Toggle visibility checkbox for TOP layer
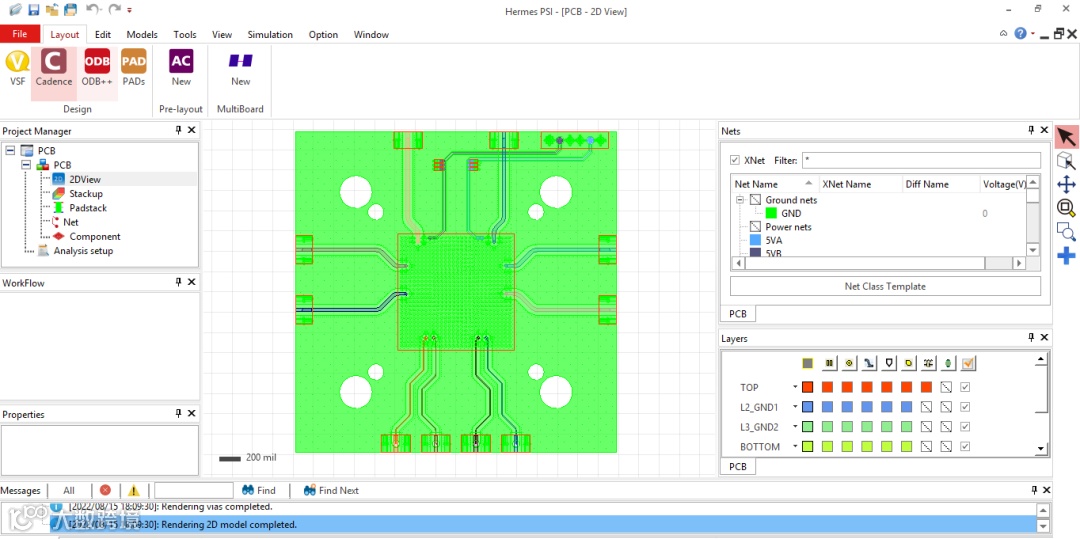This screenshot has height=539, width=1080. tap(965, 387)
